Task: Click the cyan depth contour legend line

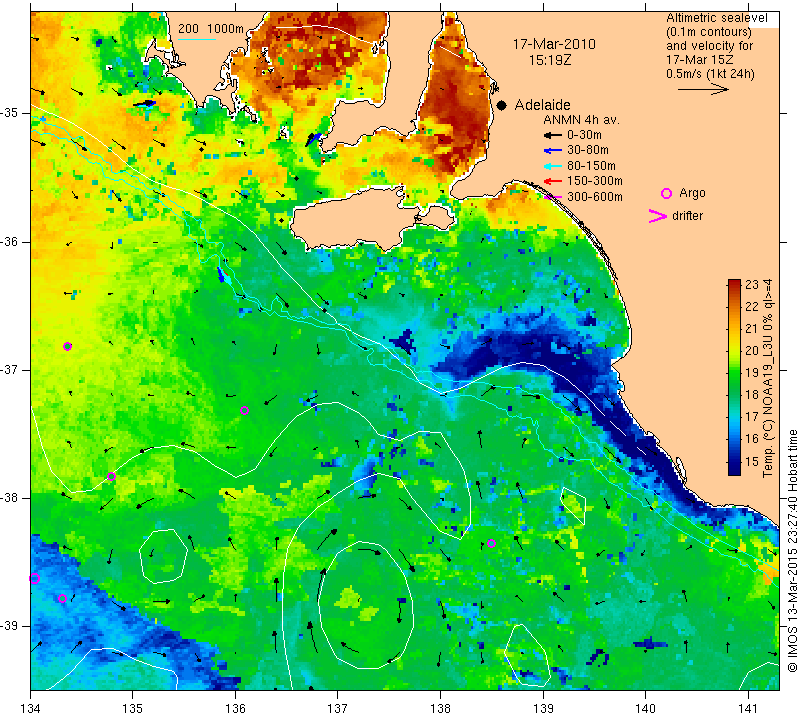Action: pos(197,39)
